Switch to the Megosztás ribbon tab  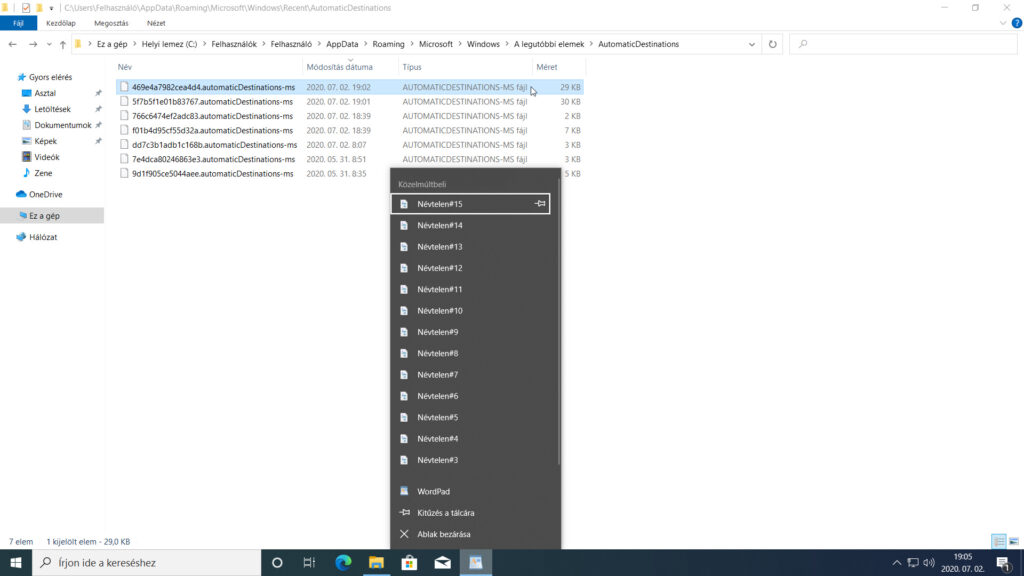[x=111, y=23]
